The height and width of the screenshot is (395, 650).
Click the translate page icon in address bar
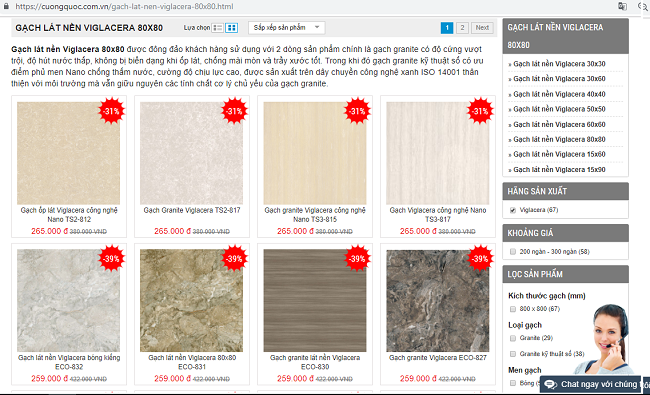[622, 6]
